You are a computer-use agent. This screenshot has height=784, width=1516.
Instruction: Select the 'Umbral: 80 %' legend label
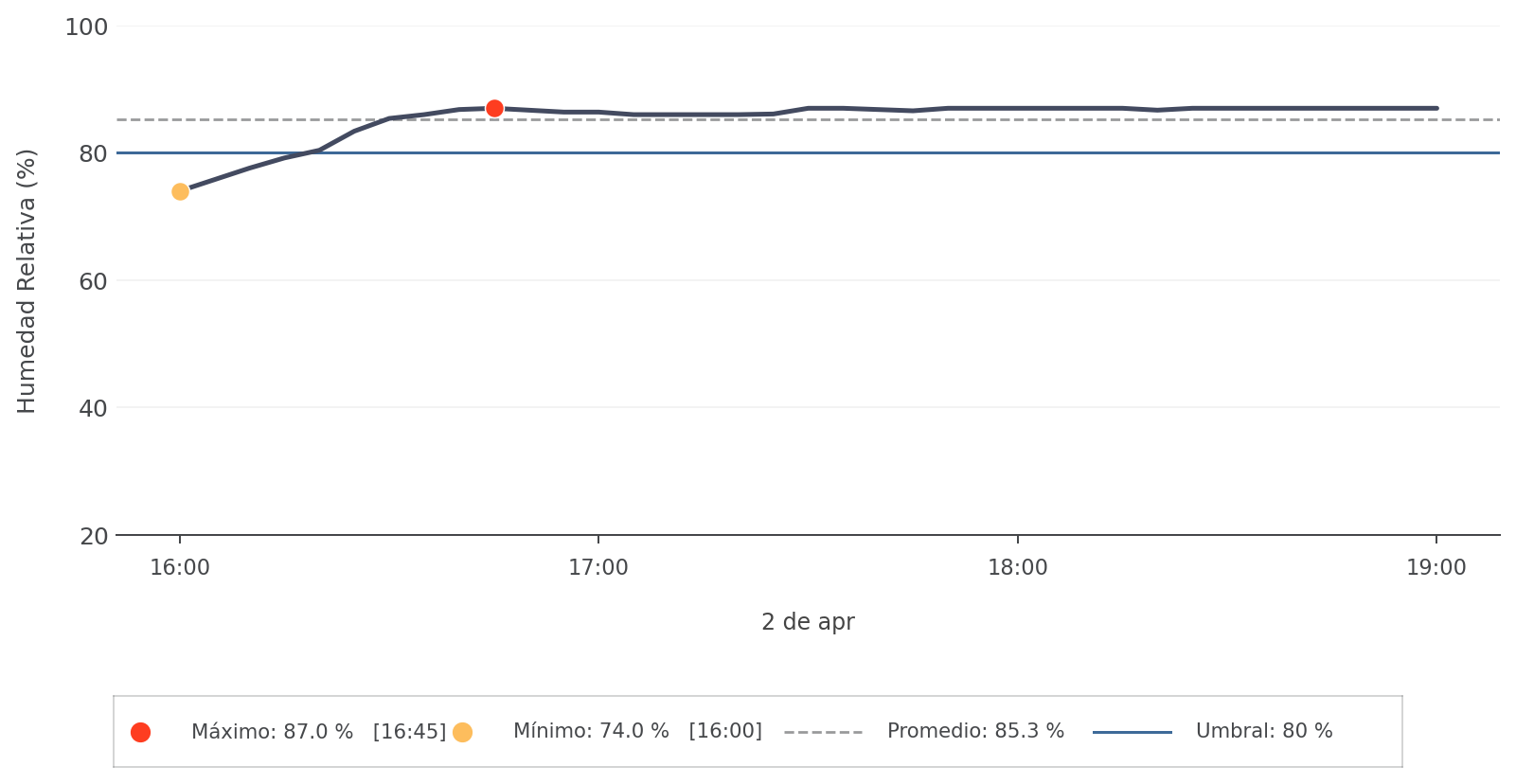(1264, 732)
